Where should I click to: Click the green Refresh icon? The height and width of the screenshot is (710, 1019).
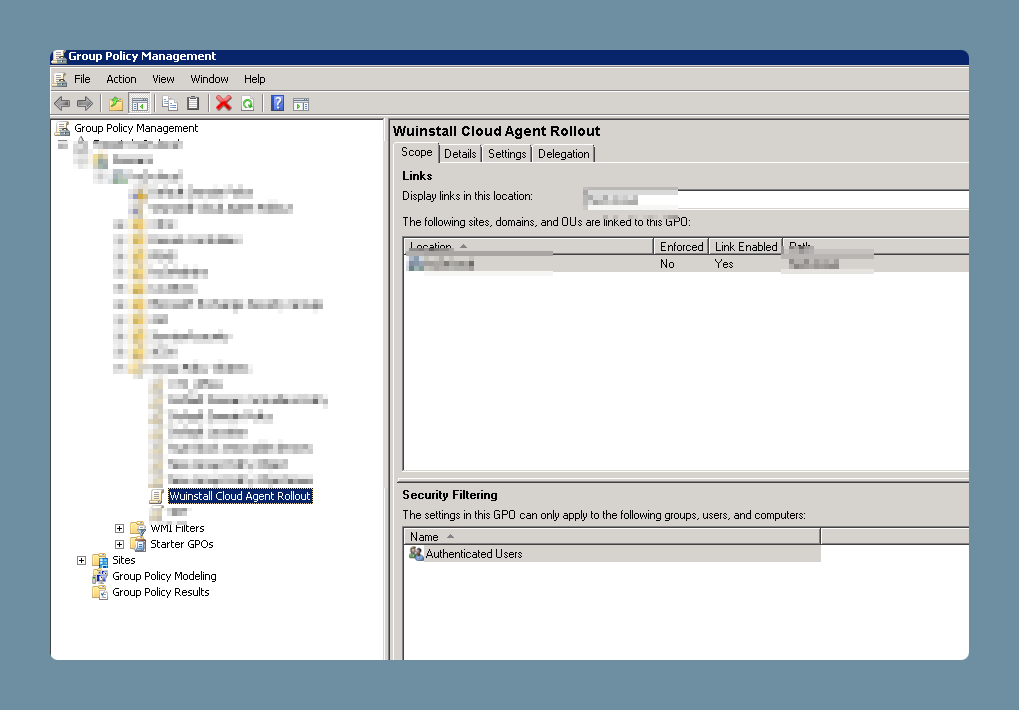pyautogui.click(x=248, y=103)
